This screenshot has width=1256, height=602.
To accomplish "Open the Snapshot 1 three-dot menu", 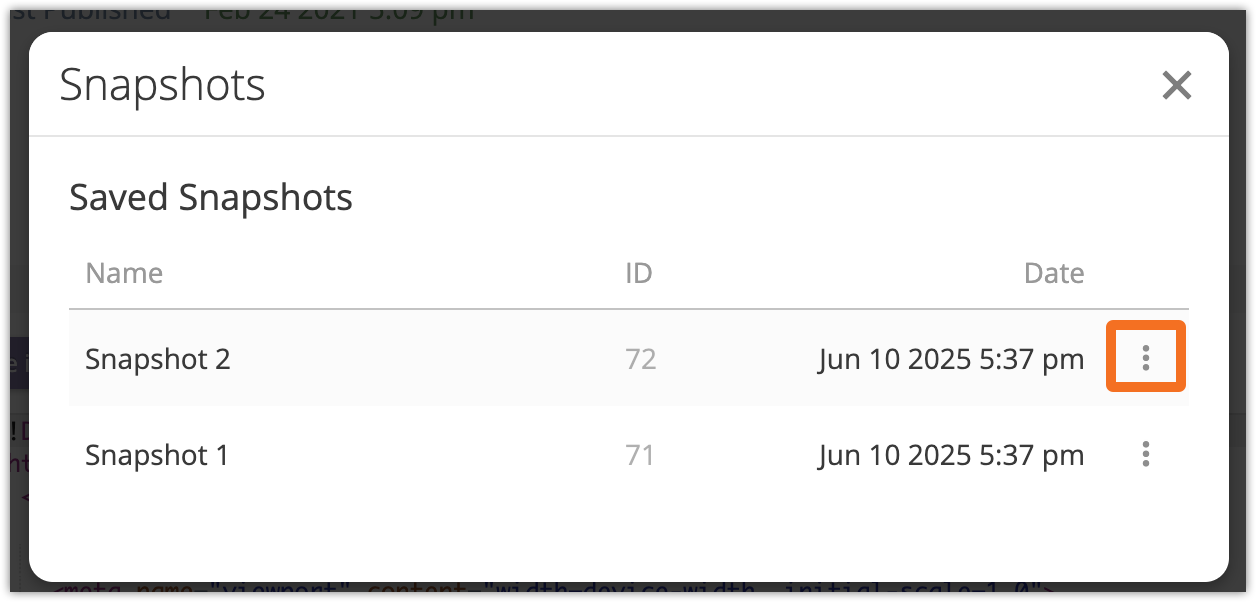I will [1145, 455].
